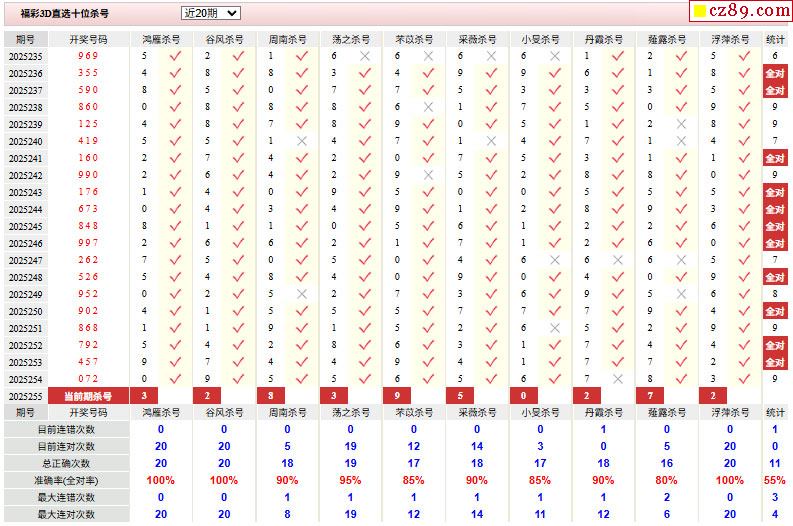
Task: Click the 全对 badge in row 2025250
Action: [775, 311]
